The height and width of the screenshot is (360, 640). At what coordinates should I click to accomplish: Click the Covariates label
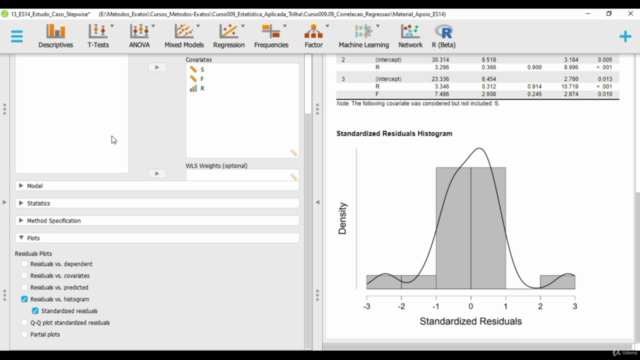click(199, 60)
